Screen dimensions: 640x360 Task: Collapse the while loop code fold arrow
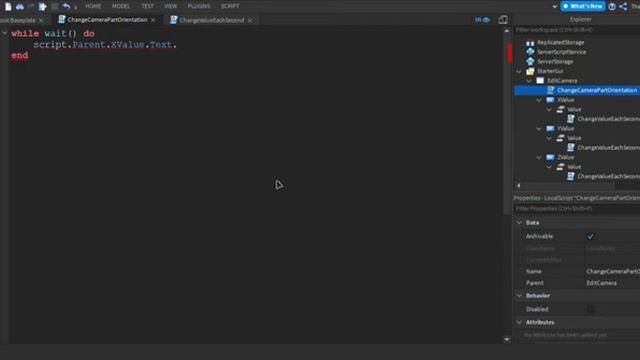4,33
